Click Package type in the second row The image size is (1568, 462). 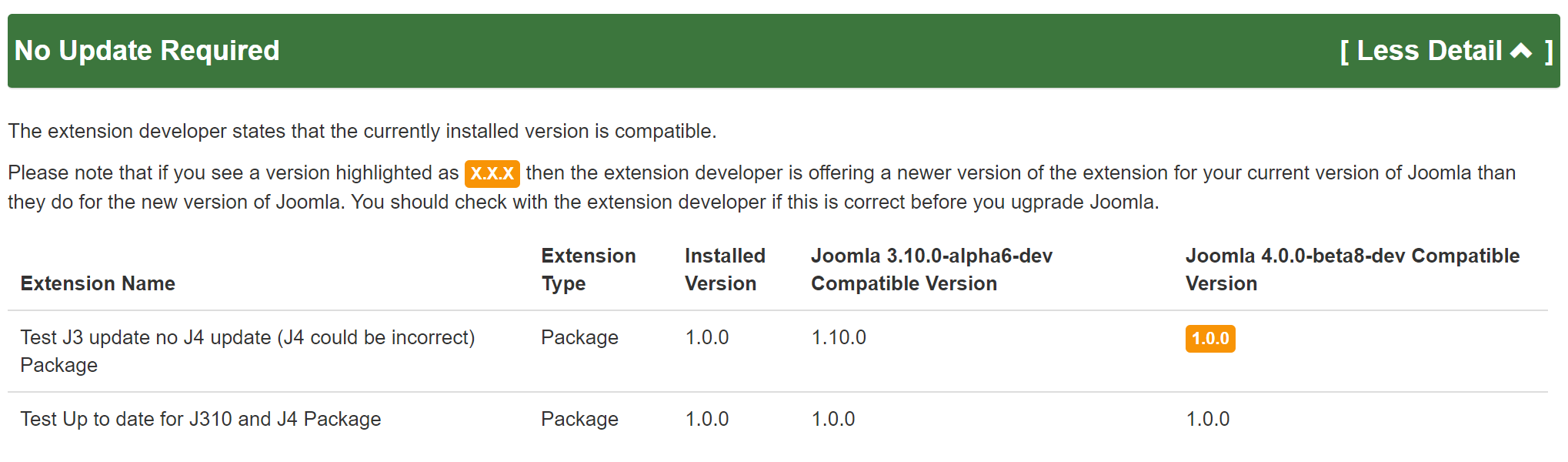click(x=579, y=419)
